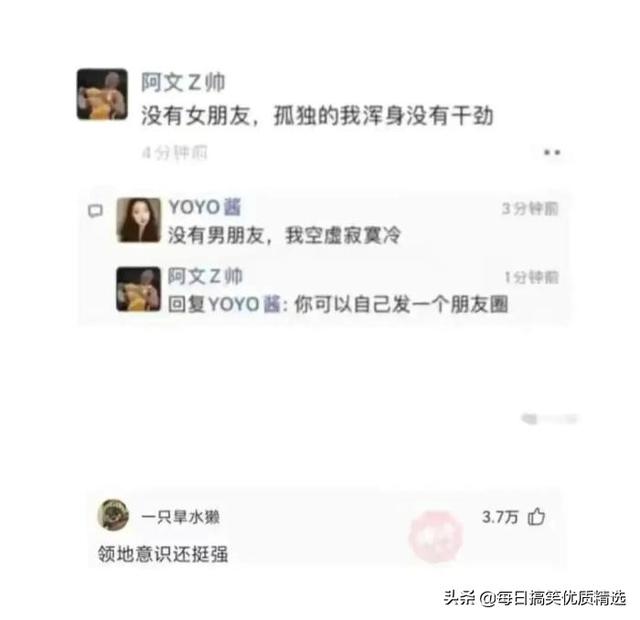Open 一只旱水獭's round avatar
640x620 pixels.
tap(113, 515)
